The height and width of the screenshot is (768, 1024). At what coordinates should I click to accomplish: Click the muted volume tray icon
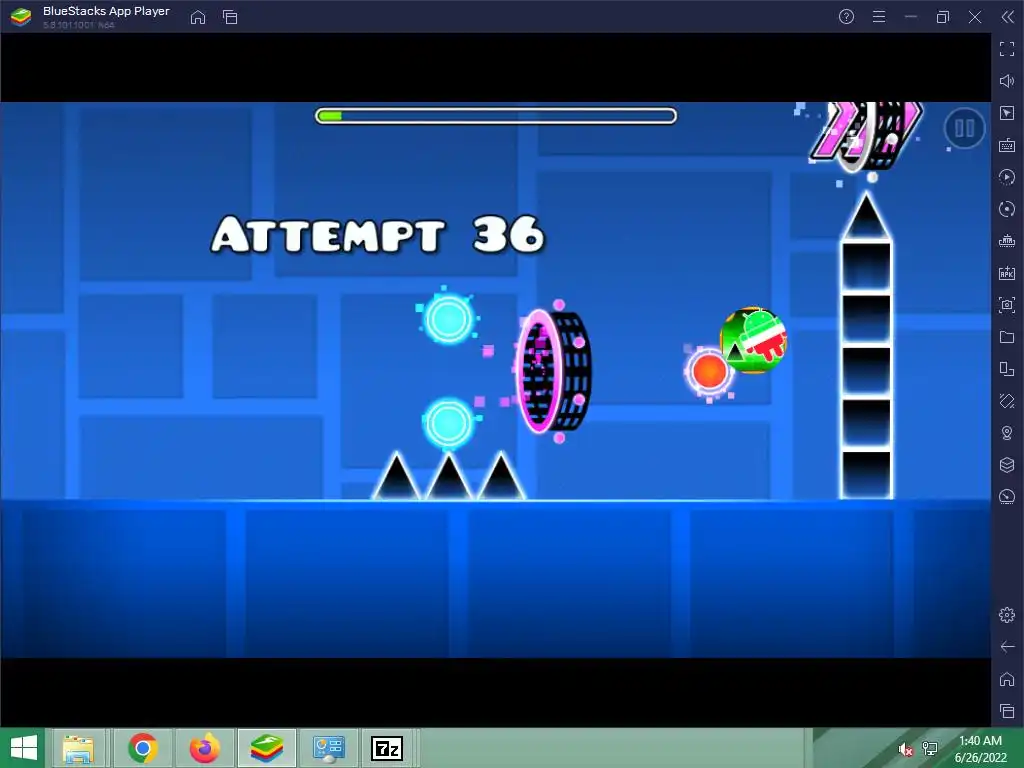pyautogui.click(x=905, y=749)
